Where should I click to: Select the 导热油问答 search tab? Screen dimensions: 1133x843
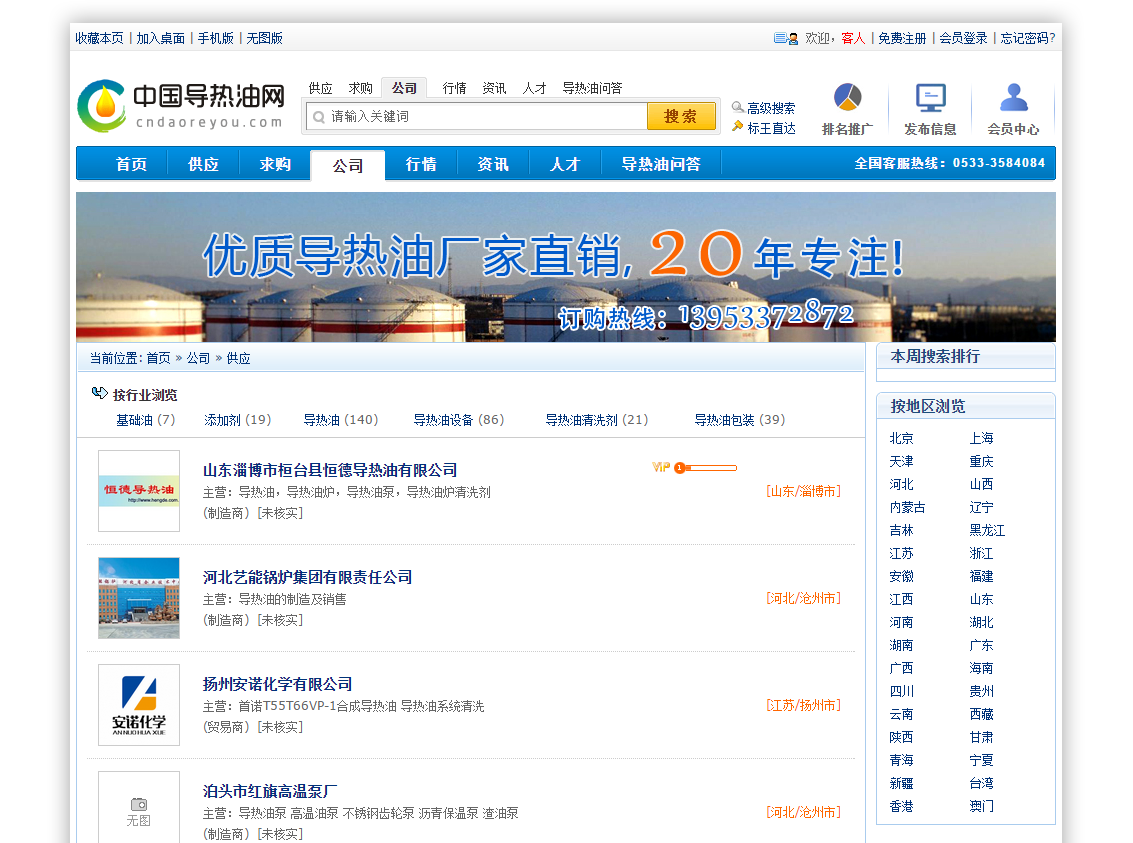[593, 88]
